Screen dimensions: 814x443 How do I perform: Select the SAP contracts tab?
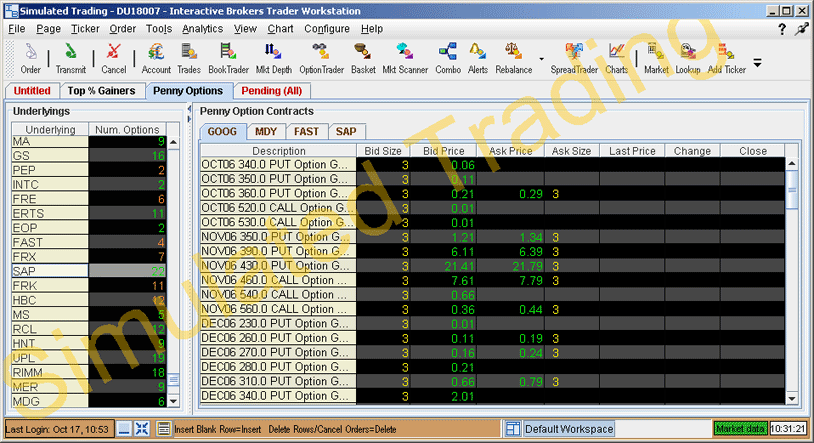[x=346, y=132]
